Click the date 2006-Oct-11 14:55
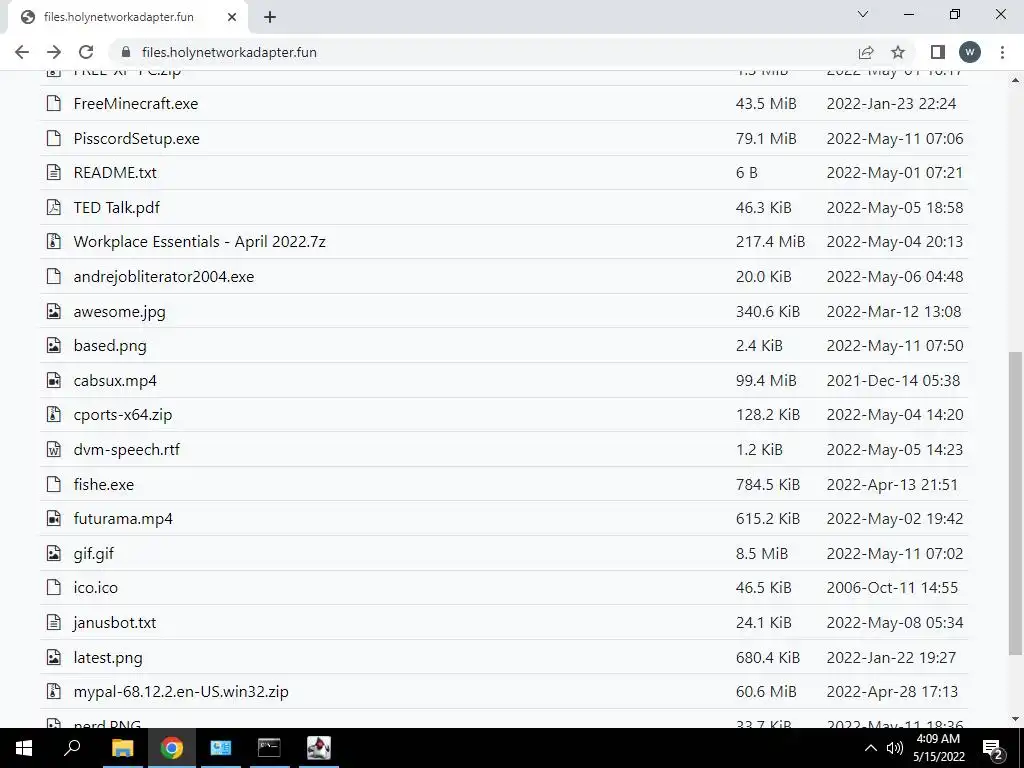The width and height of the screenshot is (1024, 768). [x=892, y=588]
